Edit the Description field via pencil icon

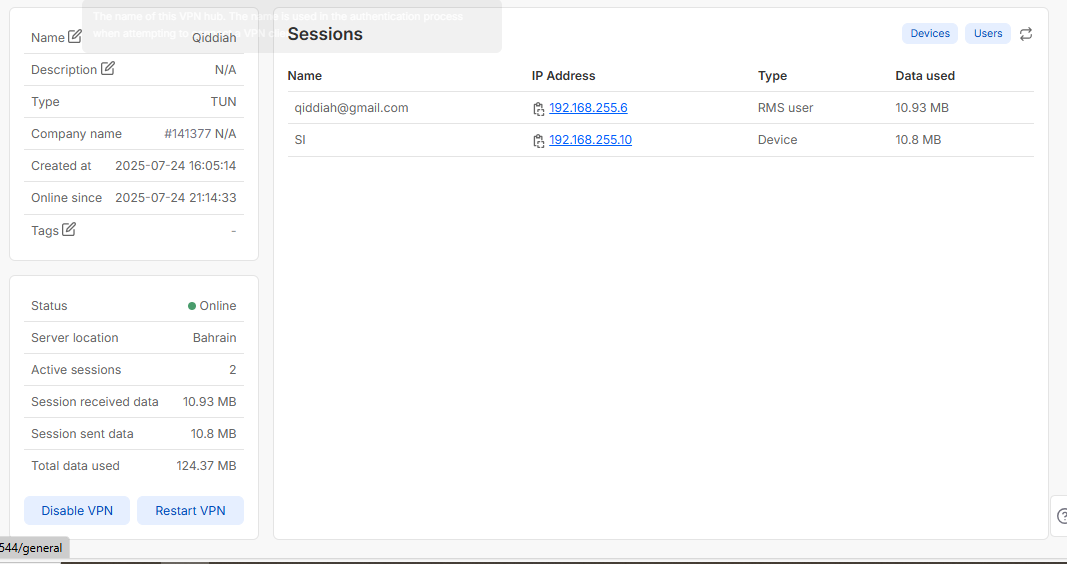[x=108, y=69]
